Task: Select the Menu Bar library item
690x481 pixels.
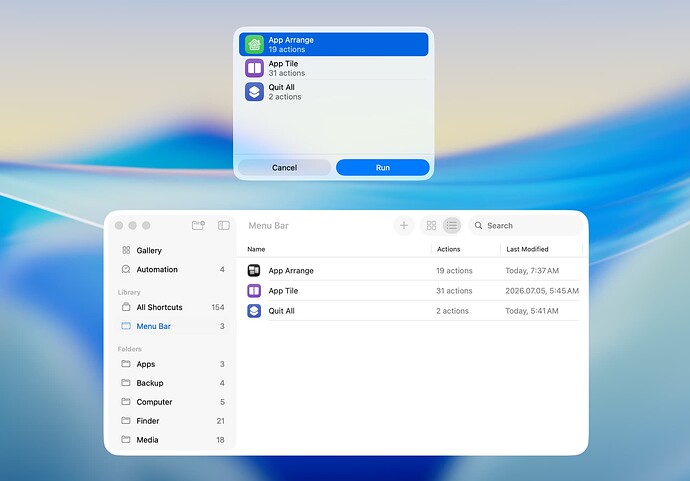Action: [x=172, y=326]
